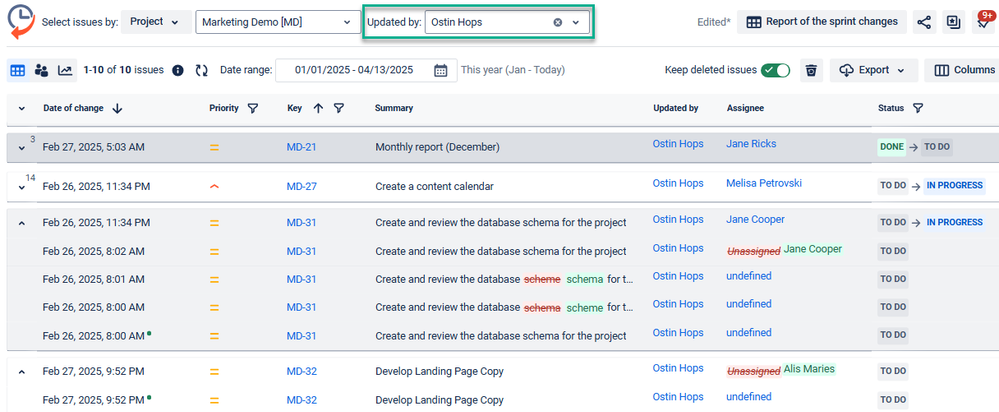
Task: Click the Assignee column header
Action: 745,108
